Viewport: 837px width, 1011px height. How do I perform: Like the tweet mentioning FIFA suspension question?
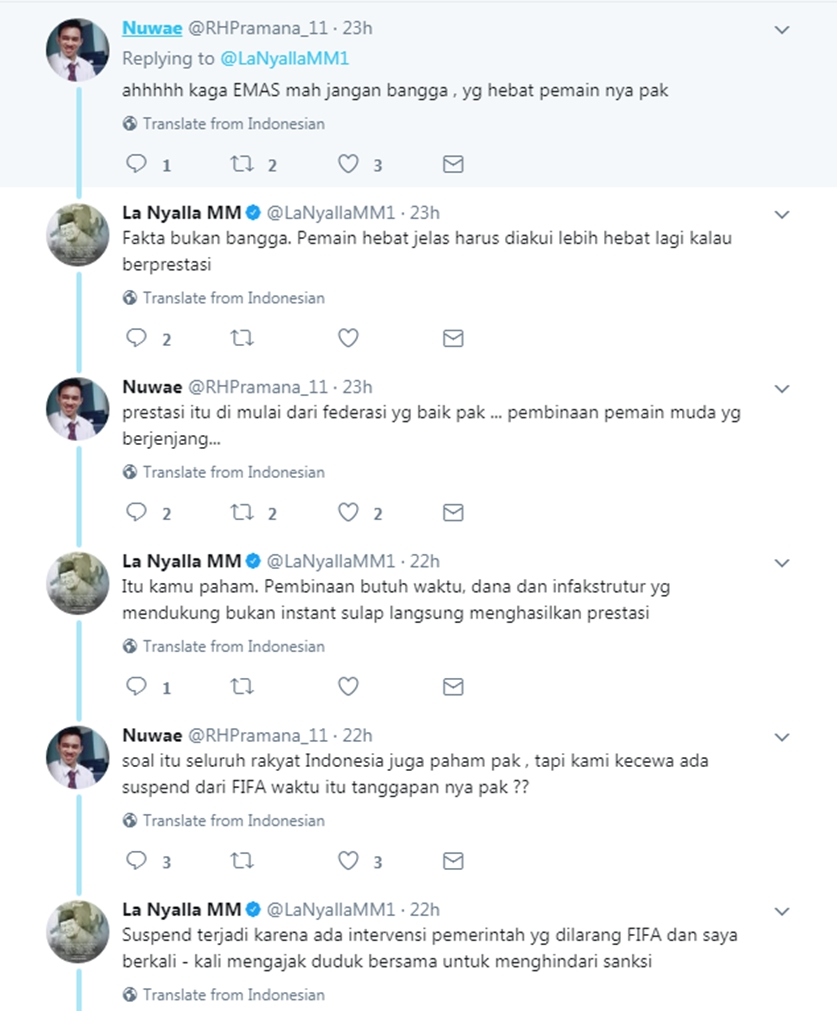348,861
